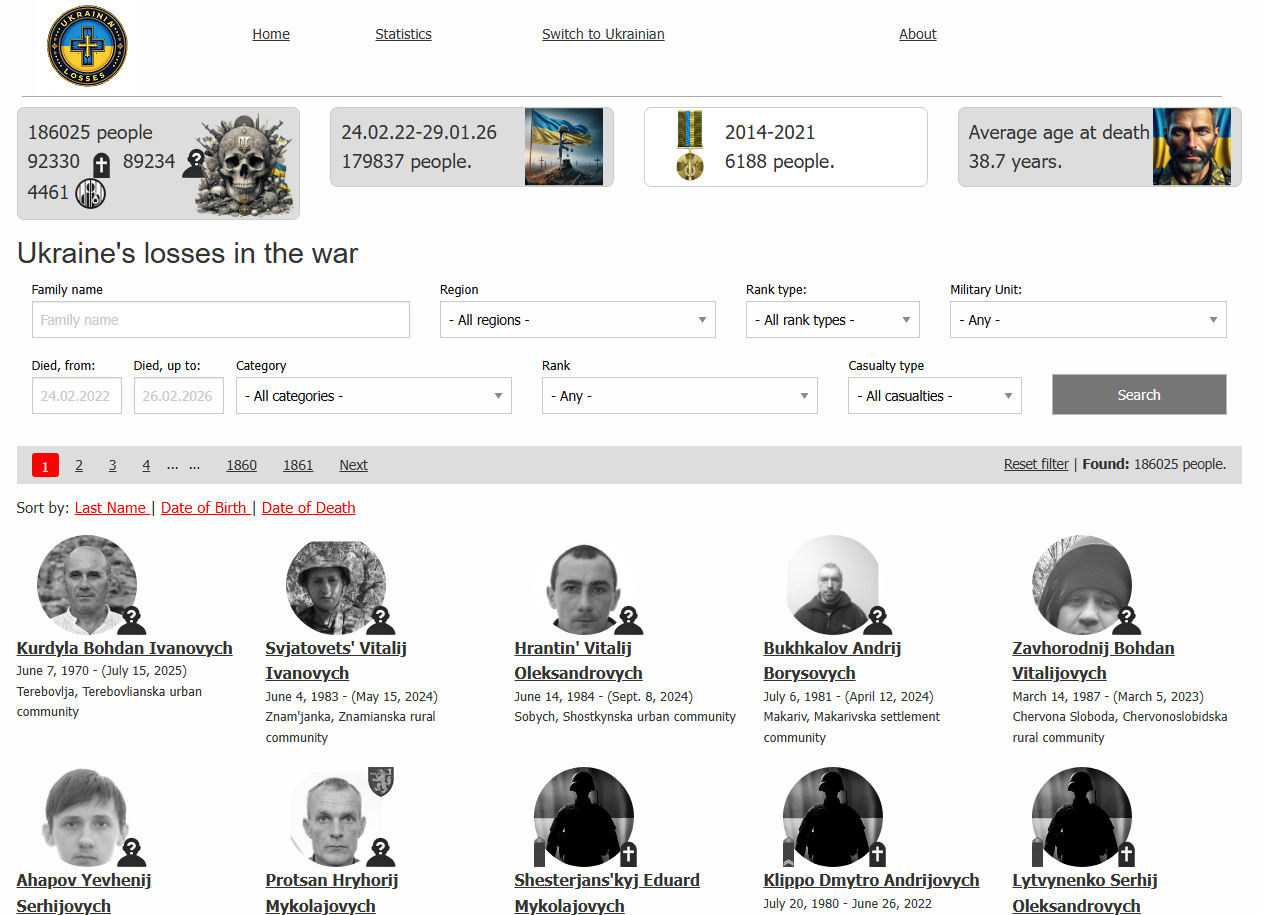Open Zavhorodnij Bohdan portrait photo
This screenshot has height=915, width=1263.
pyautogui.click(x=1082, y=585)
